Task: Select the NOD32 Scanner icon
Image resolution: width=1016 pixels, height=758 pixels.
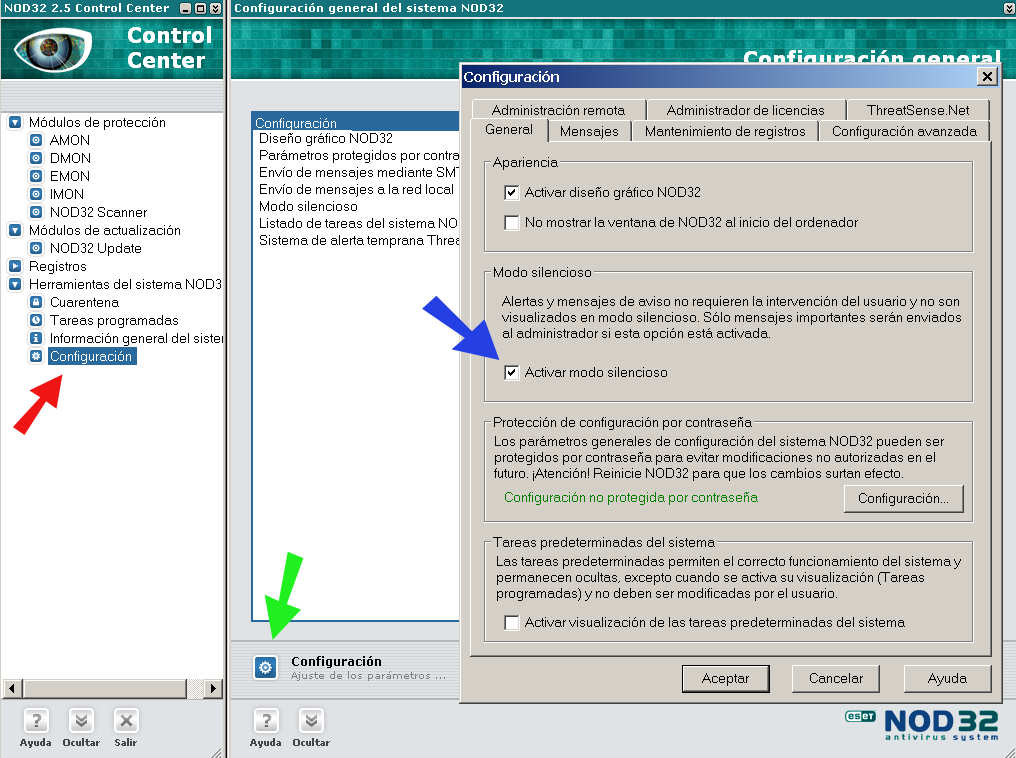Action: (36, 213)
